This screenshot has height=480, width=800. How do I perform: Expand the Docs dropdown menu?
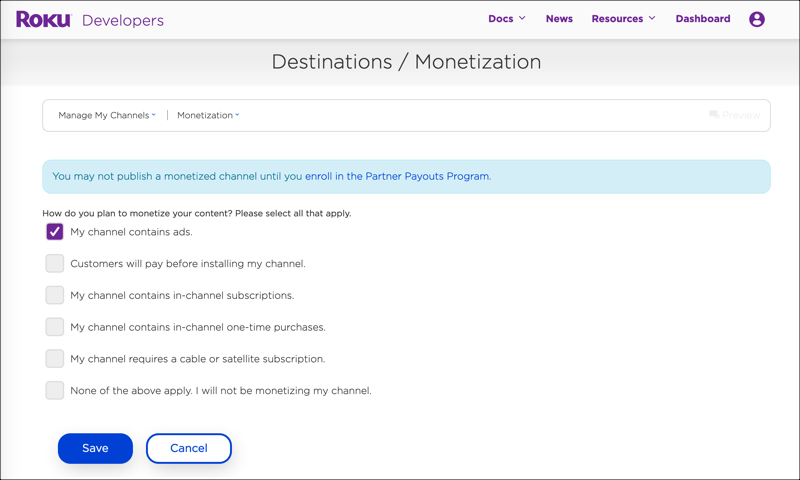pyautogui.click(x=506, y=19)
